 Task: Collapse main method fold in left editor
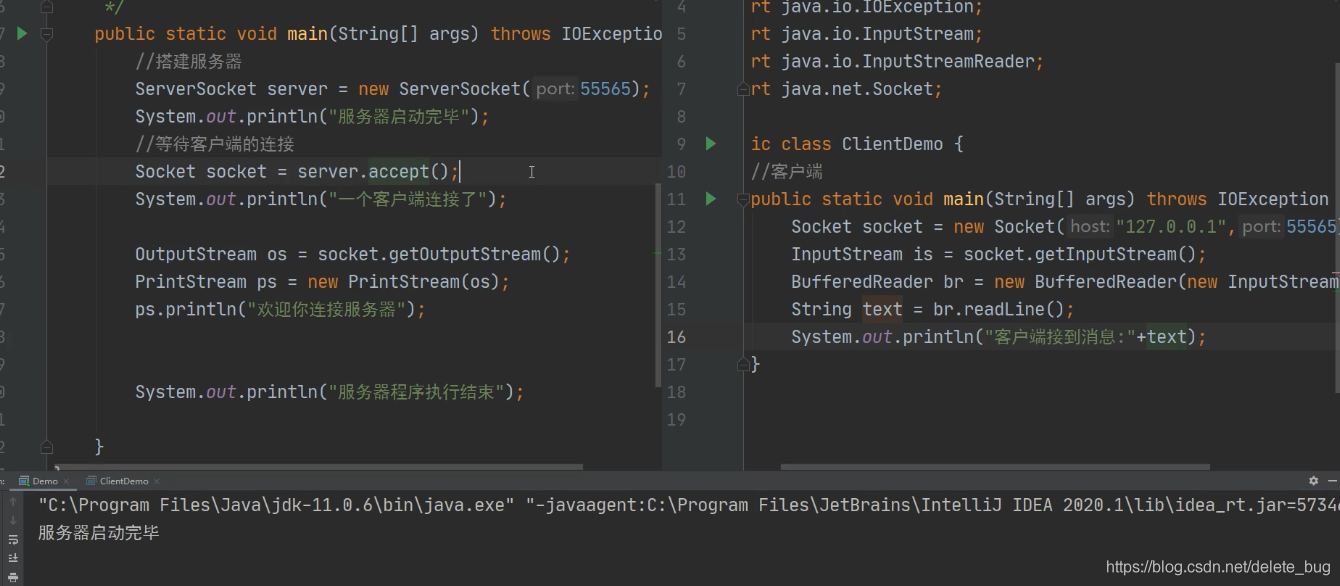pos(46,33)
